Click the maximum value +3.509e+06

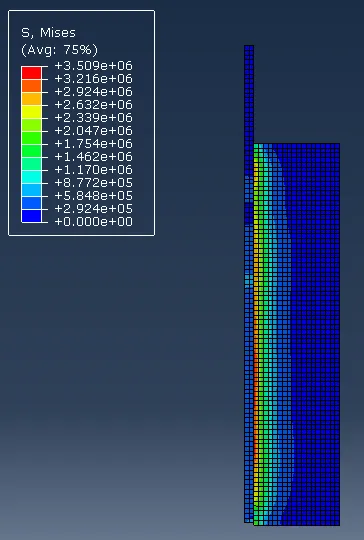point(93,65)
